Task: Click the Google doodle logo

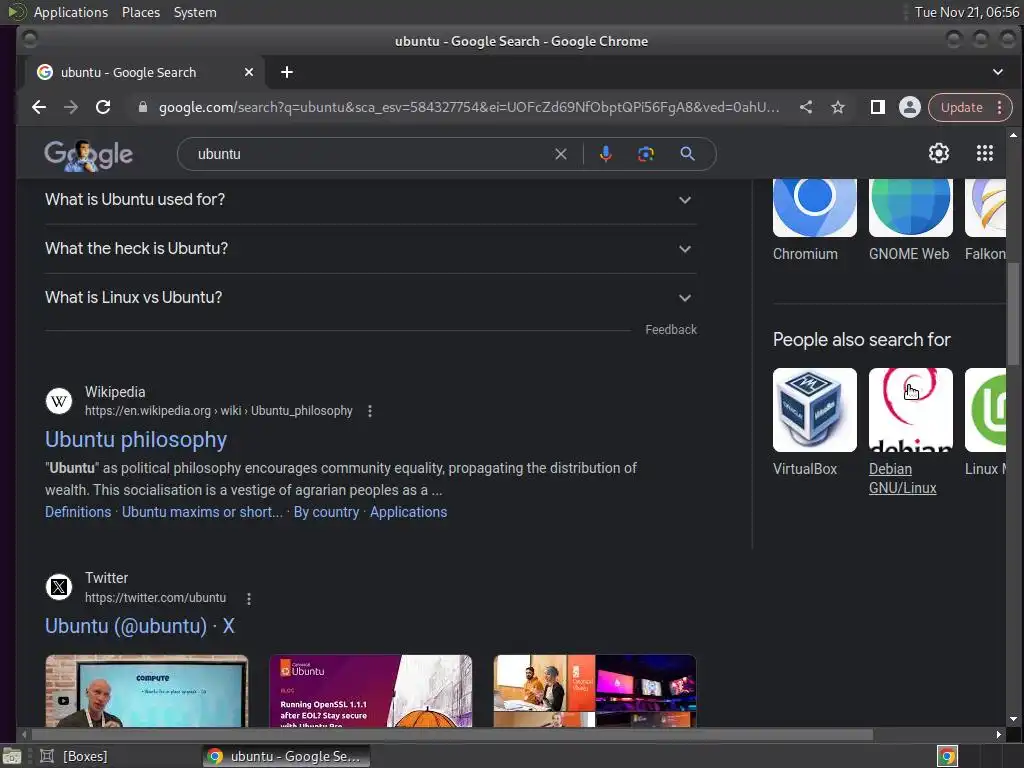Action: point(88,155)
